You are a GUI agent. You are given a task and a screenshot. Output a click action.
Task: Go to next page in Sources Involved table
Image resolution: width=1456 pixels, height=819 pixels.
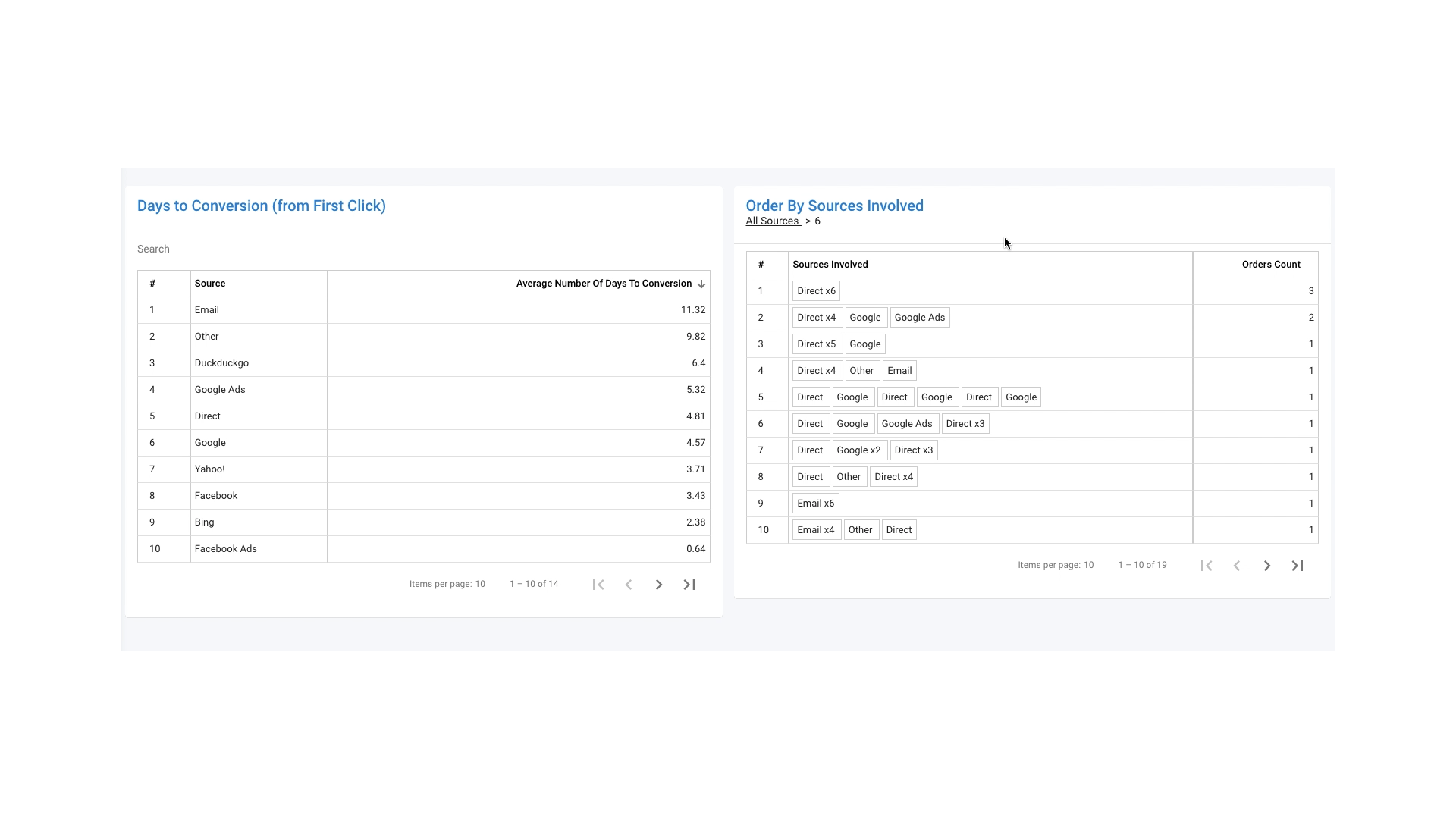click(x=1266, y=566)
